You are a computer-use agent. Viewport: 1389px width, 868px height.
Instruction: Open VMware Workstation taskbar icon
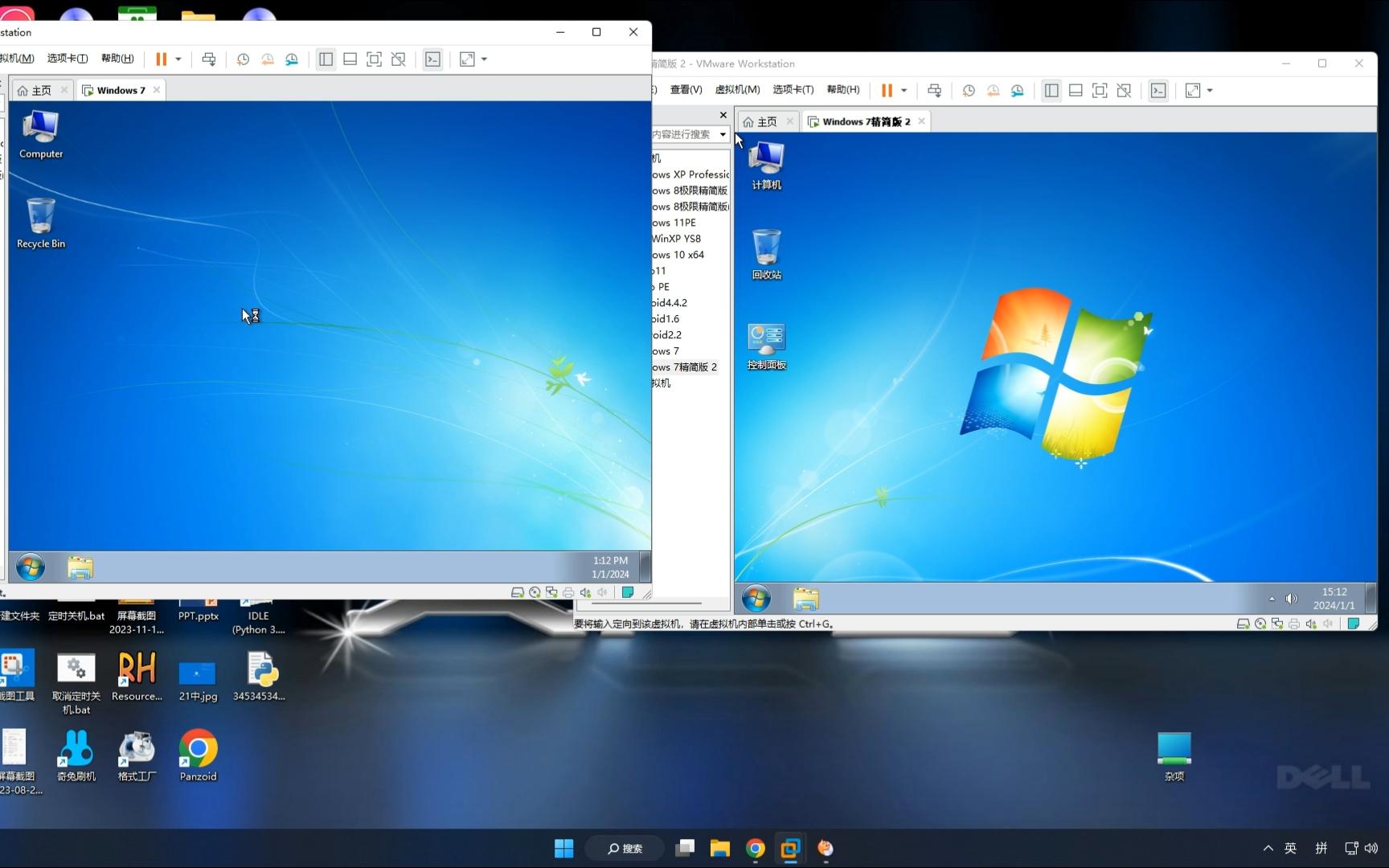(790, 848)
